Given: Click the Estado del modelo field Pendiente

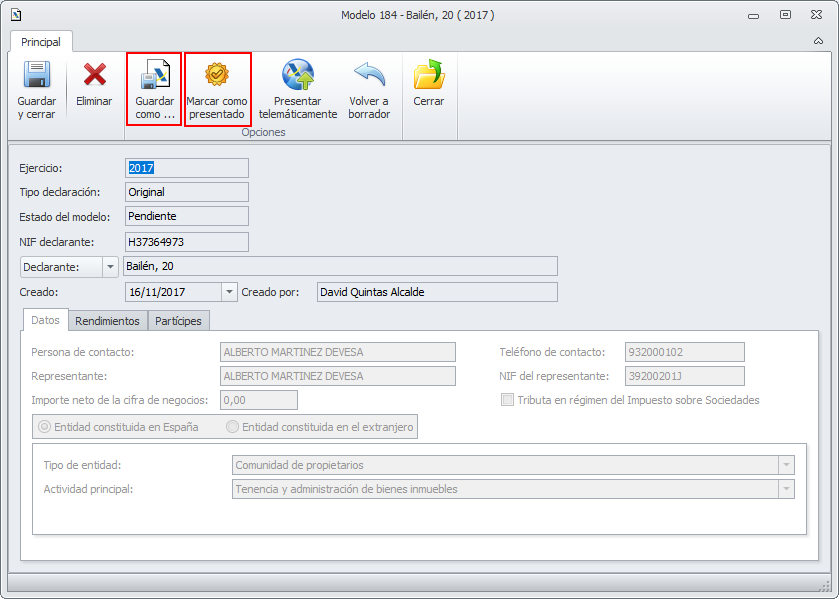Looking at the screenshot, I should pos(187,216).
